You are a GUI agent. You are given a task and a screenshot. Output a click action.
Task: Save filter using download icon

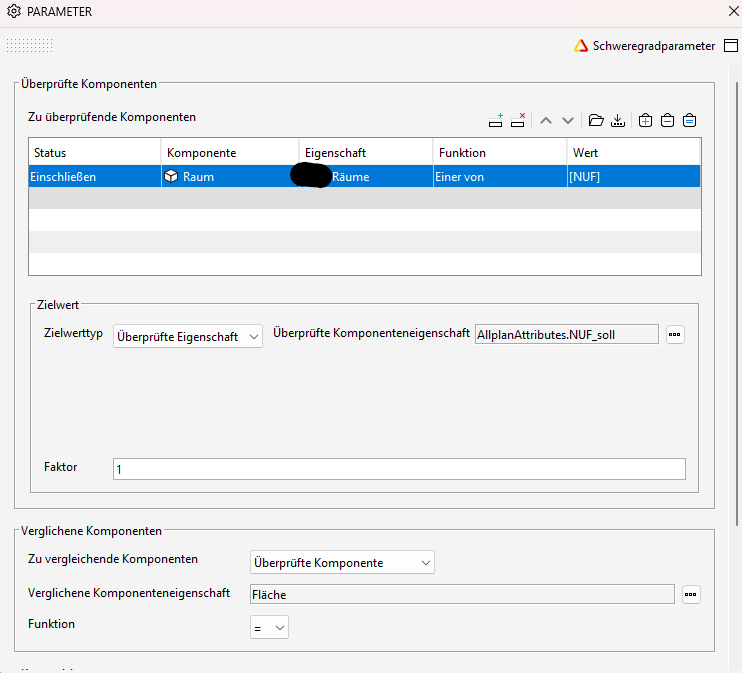pyautogui.click(x=618, y=121)
